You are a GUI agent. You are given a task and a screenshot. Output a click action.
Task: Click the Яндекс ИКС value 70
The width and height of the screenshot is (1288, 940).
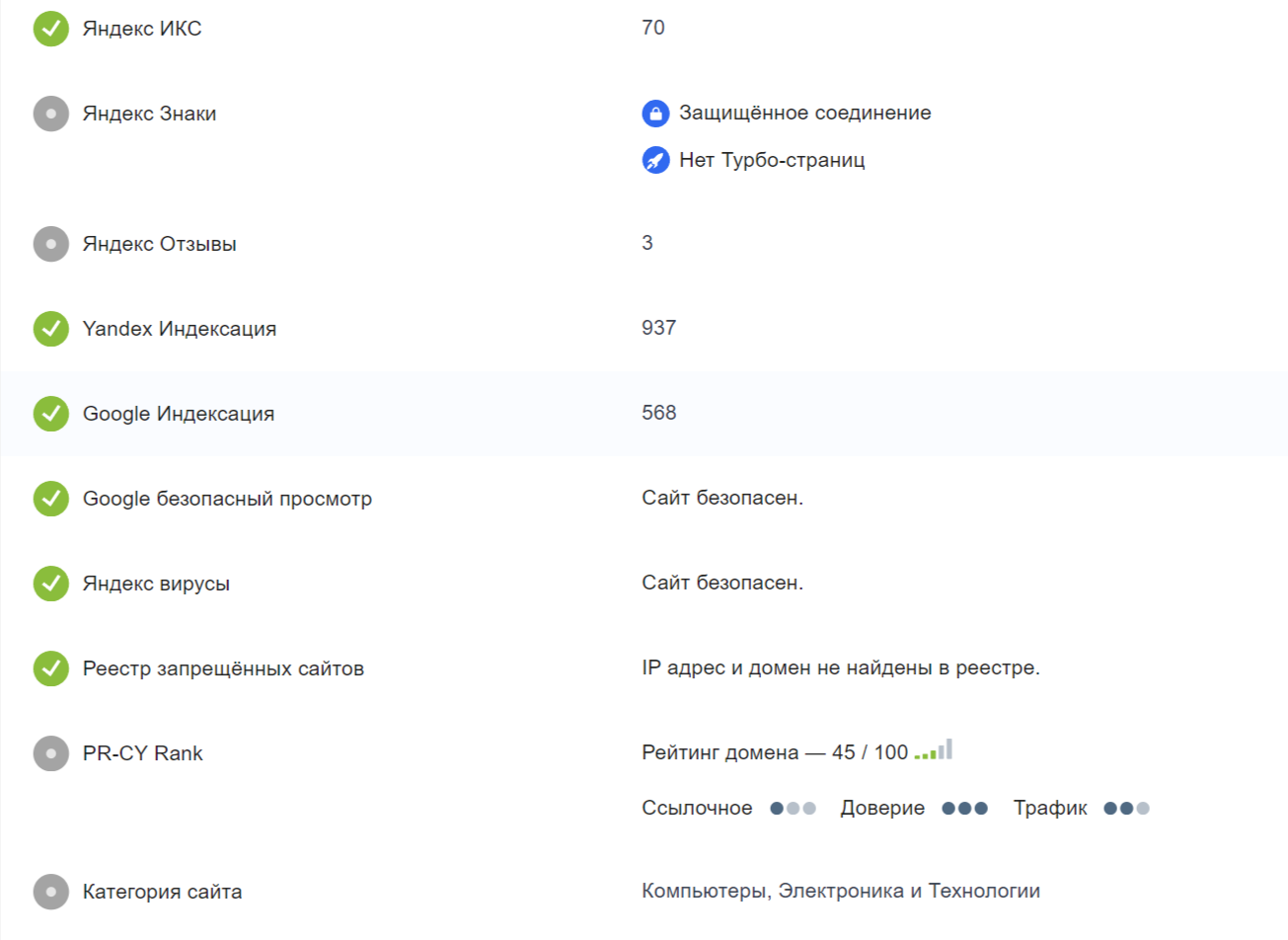(653, 28)
